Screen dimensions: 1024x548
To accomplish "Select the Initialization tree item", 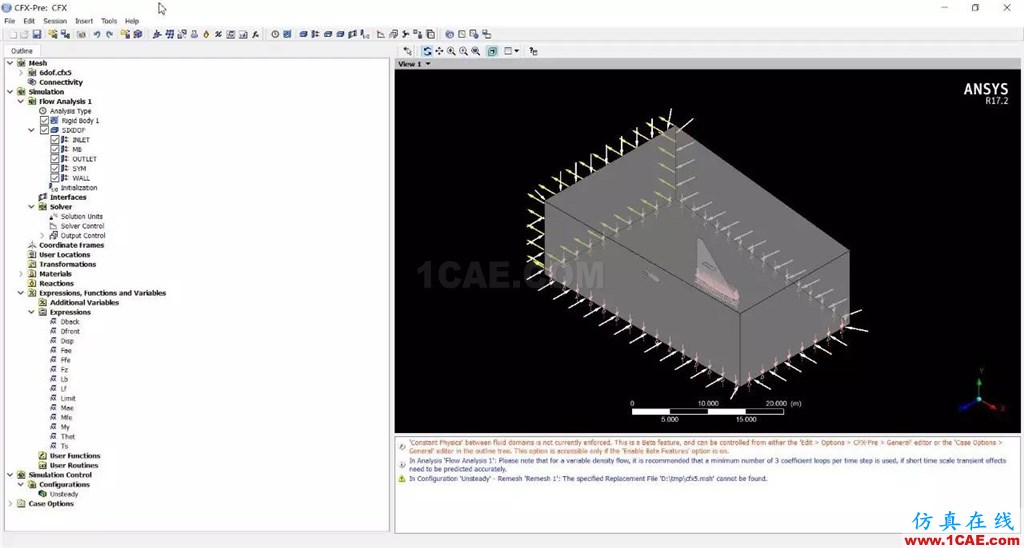I will (79, 187).
